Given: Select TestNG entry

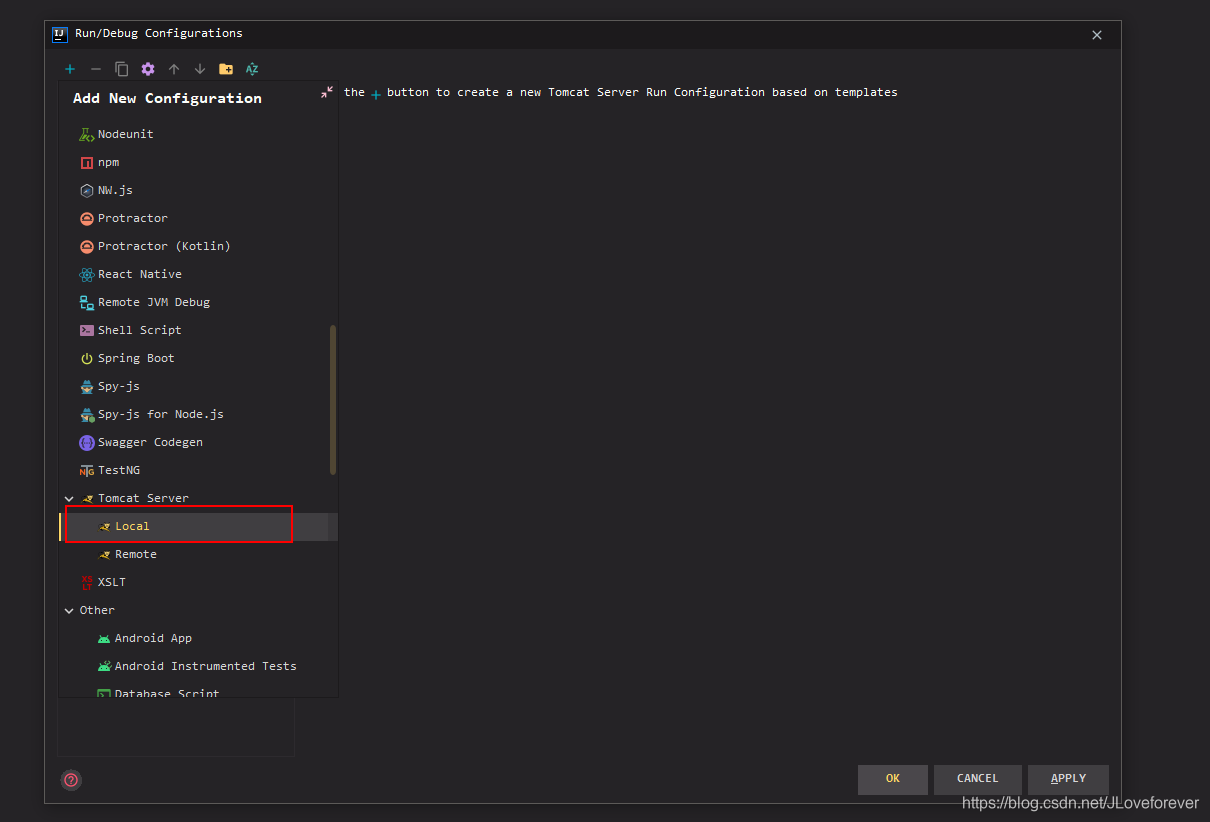Looking at the screenshot, I should coord(198,470).
